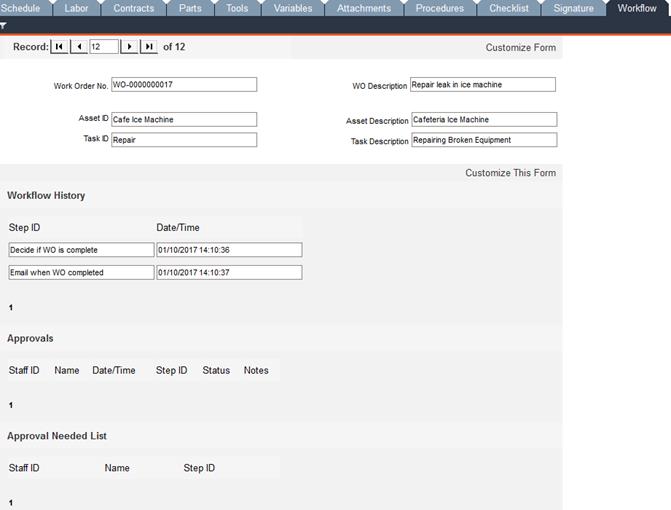
Task: Select the 'Decide if WO is complete' step field
Action: pyautogui.click(x=80, y=250)
